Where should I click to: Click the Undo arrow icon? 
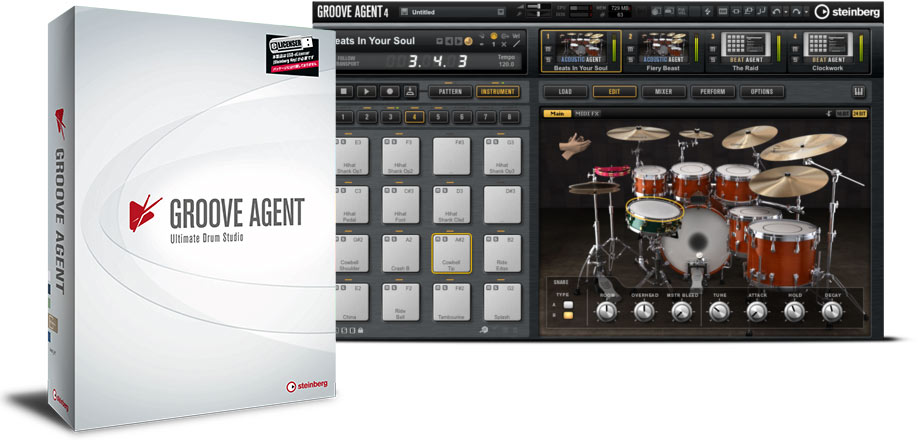(776, 11)
